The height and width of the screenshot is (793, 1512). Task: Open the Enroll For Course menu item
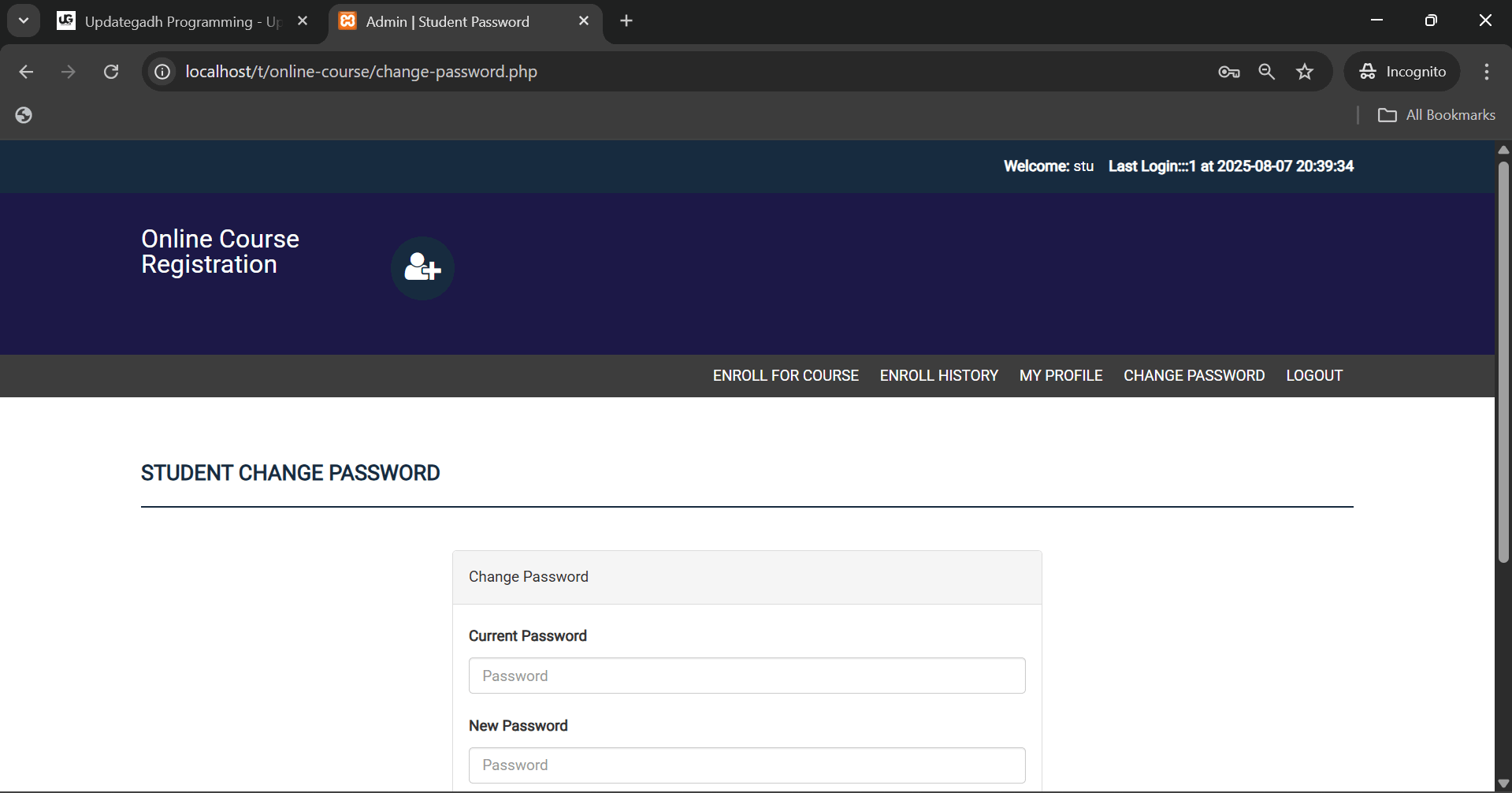(x=786, y=376)
